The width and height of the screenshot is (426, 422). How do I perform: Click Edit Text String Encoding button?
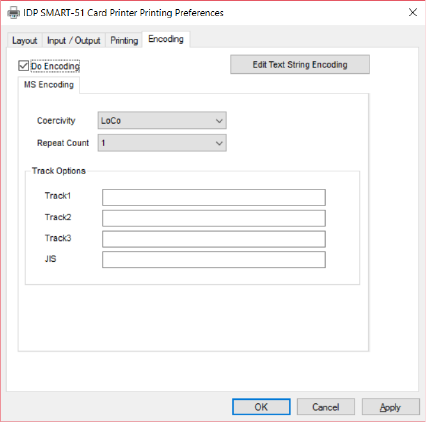[x=300, y=64]
